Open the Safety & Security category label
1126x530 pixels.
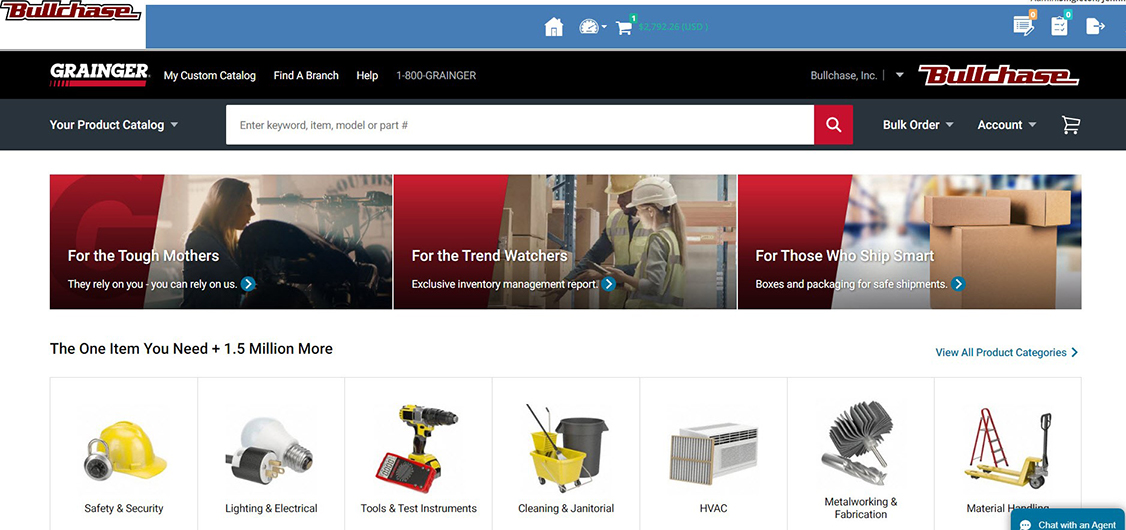[124, 508]
